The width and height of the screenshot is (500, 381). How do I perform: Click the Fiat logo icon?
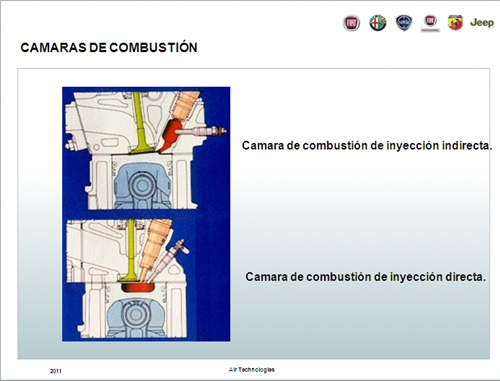click(351, 23)
